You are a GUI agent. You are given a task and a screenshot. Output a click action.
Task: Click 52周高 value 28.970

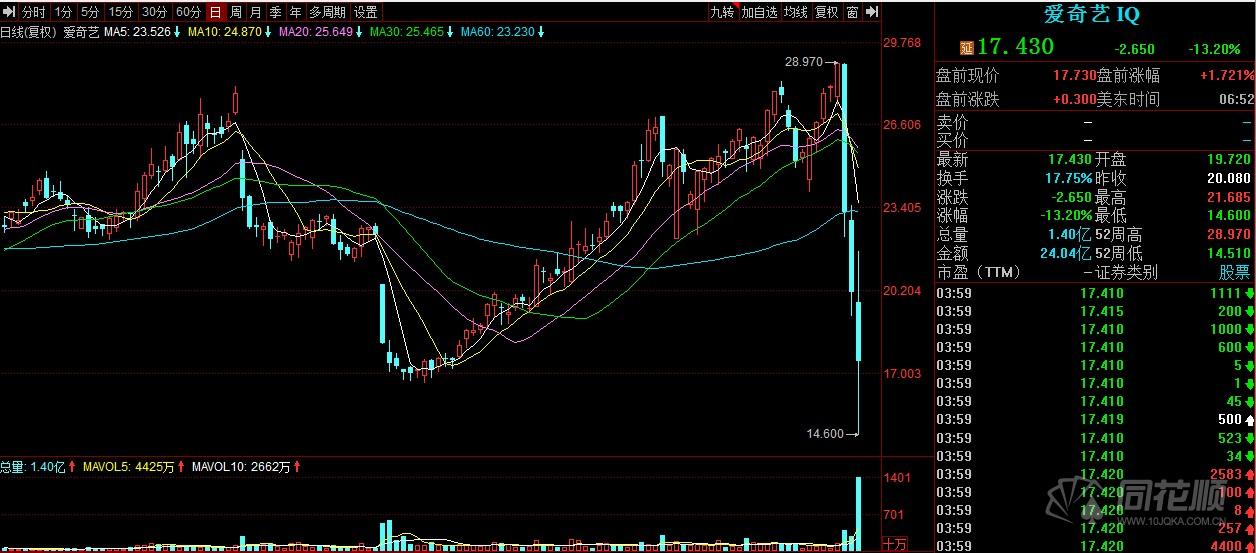click(1229, 234)
